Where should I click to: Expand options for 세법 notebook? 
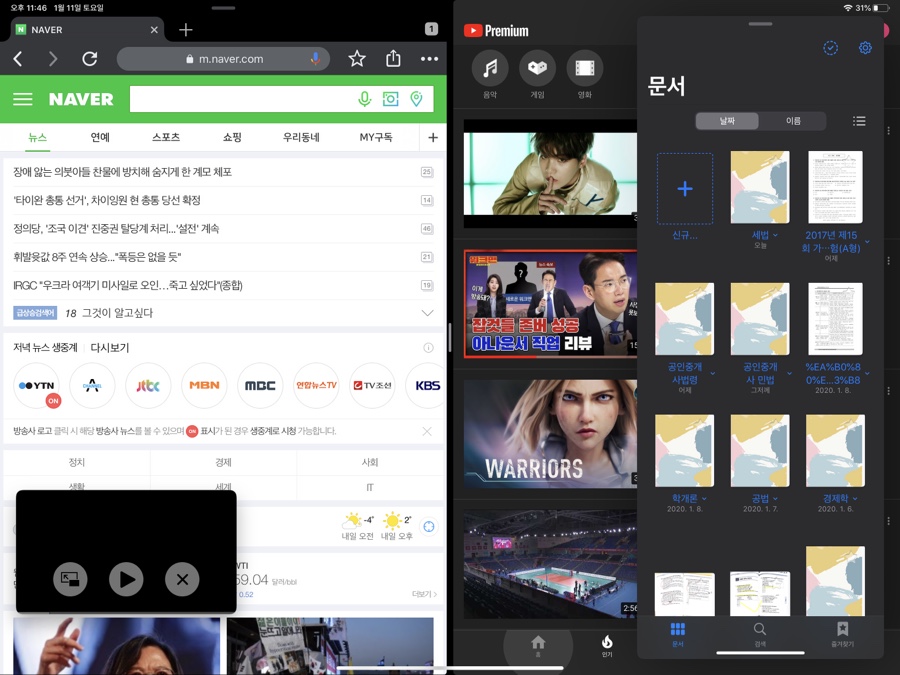point(775,235)
